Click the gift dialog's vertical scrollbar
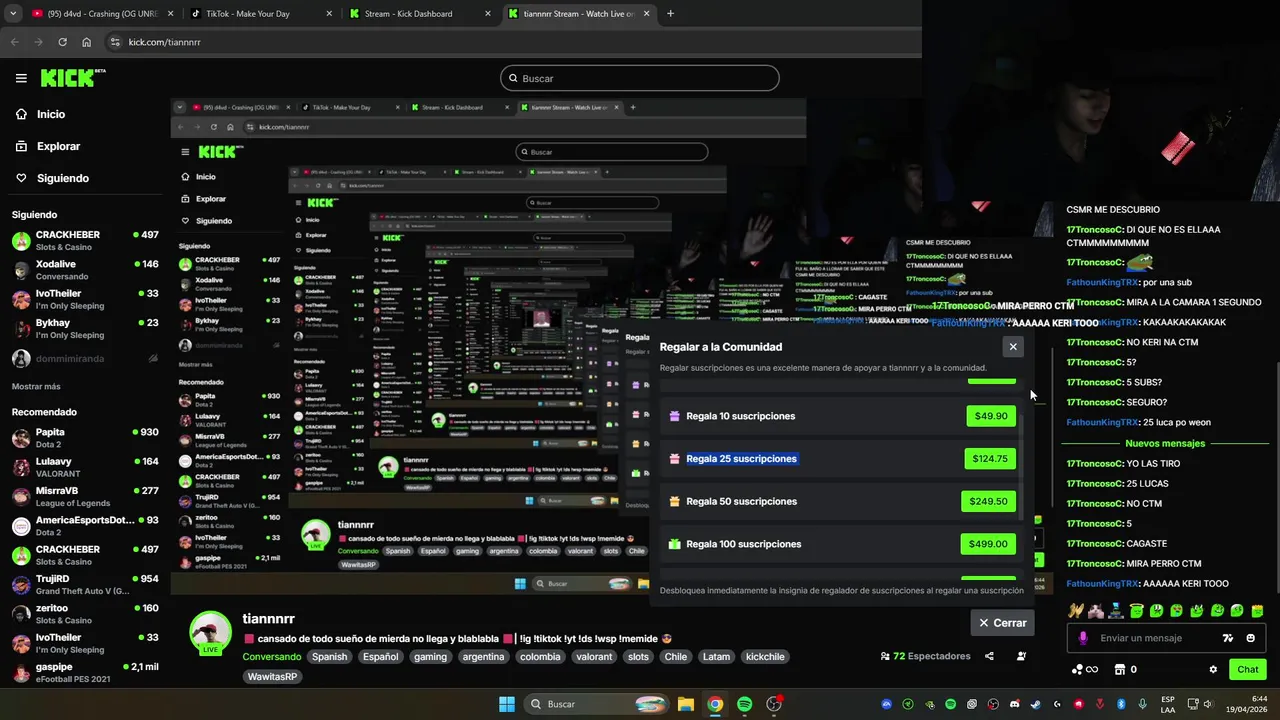Screen dimensions: 1280x720 click(1021, 465)
